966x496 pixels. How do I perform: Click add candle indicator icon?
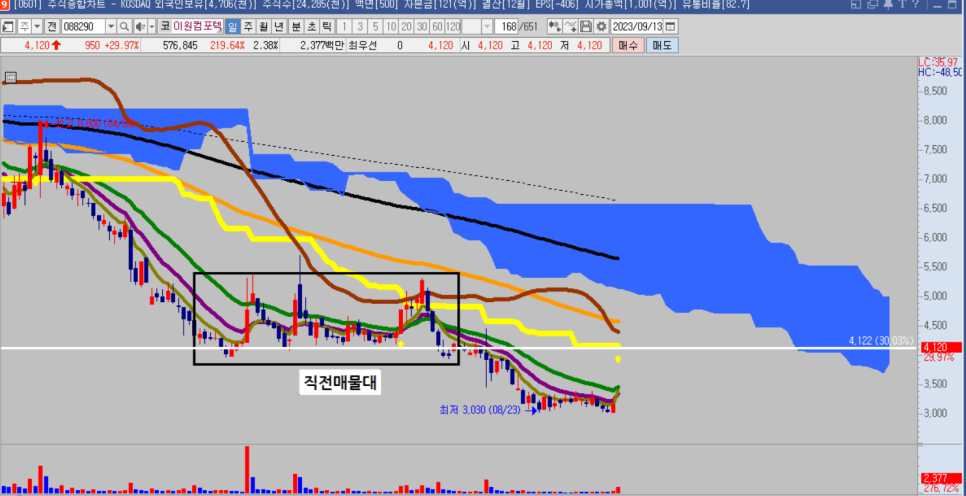click(554, 26)
